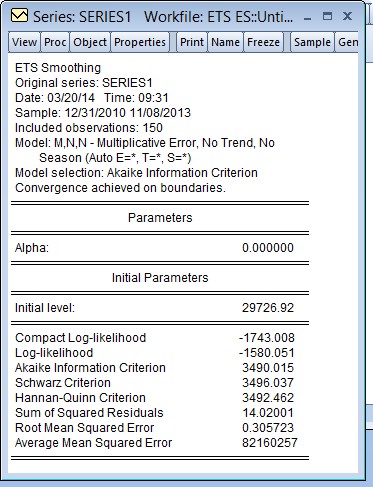Image resolution: width=373 pixels, height=487 pixels.
Task: Click the Print toolbar button
Action: tap(192, 42)
